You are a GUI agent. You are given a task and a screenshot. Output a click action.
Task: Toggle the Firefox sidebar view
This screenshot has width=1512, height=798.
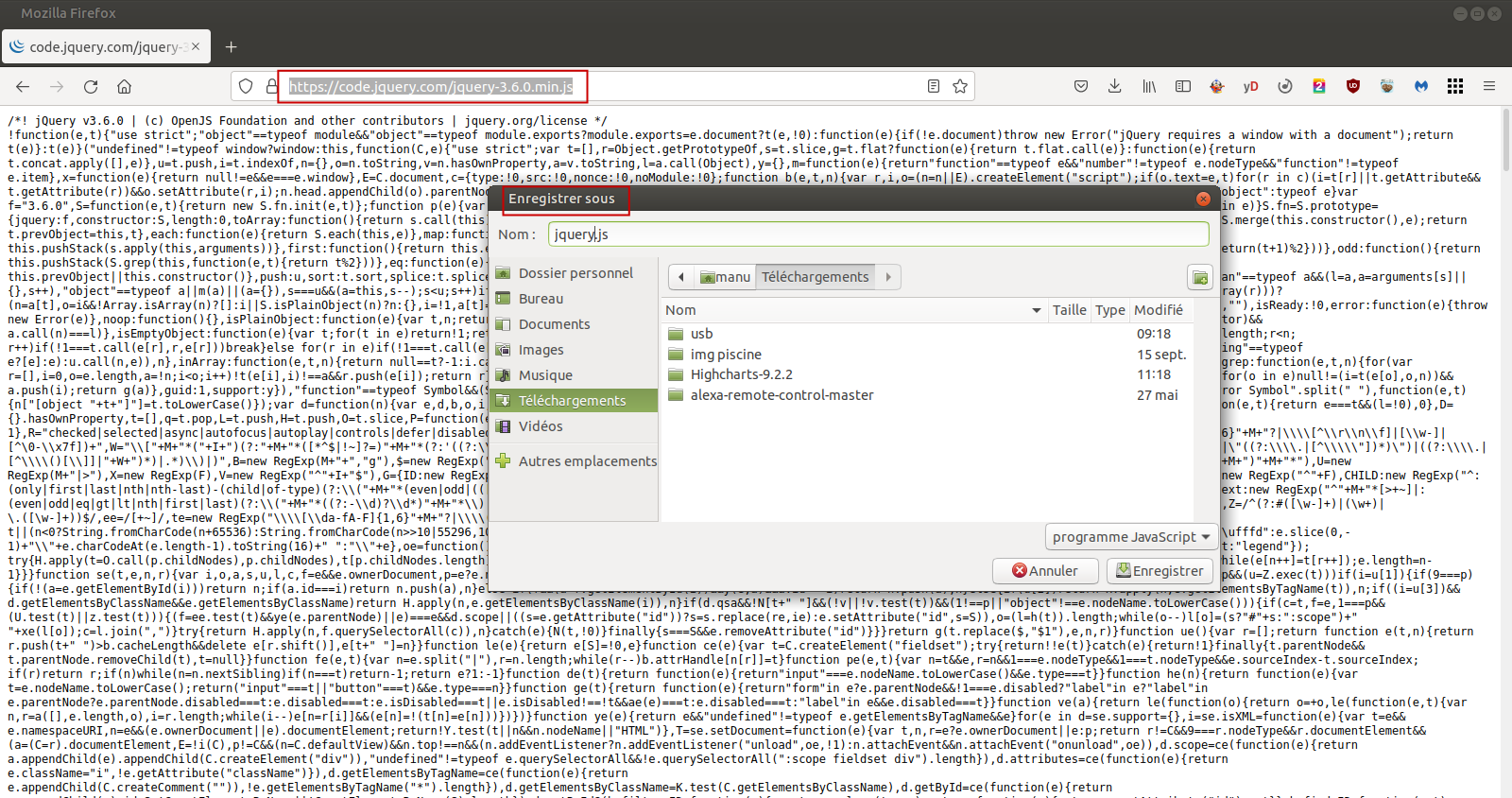[x=1183, y=86]
